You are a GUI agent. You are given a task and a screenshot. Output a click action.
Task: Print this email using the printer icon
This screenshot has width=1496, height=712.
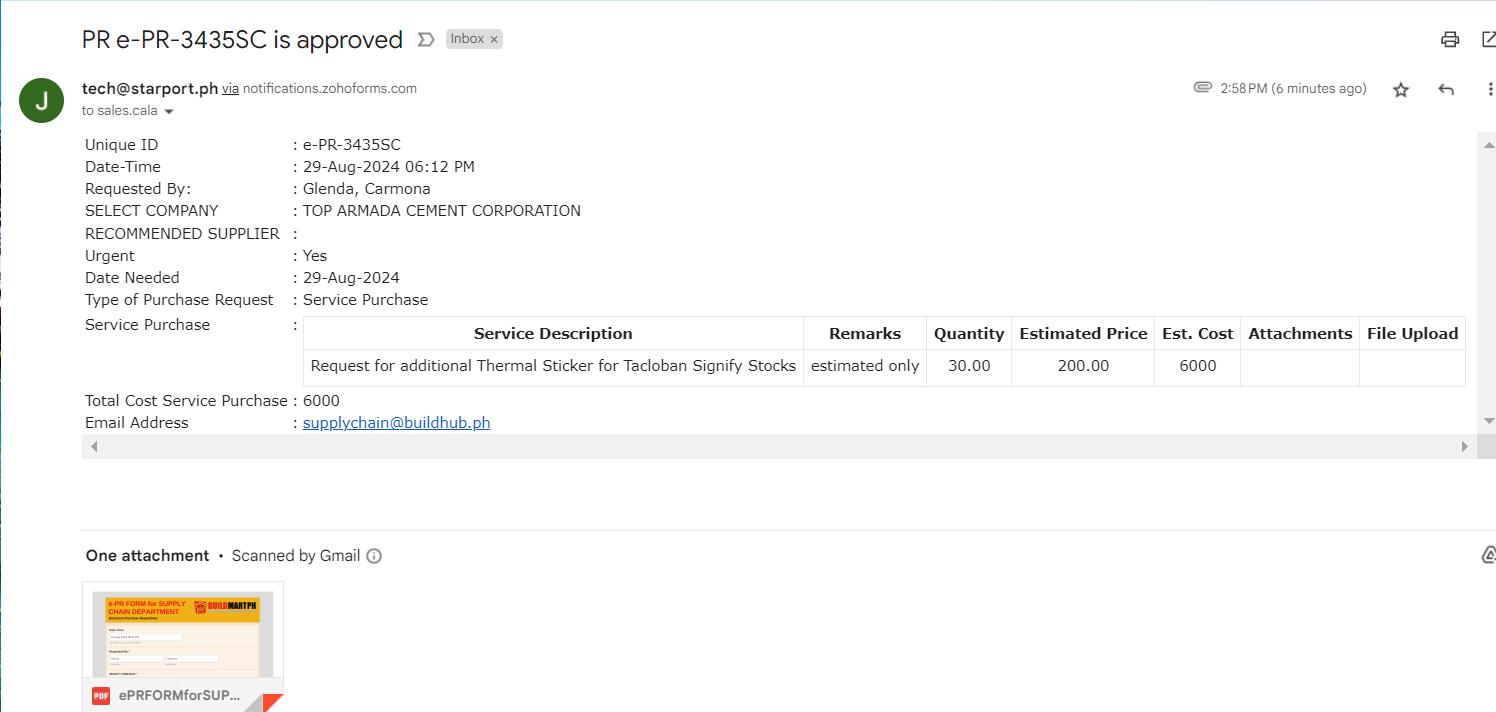pyautogui.click(x=1449, y=40)
